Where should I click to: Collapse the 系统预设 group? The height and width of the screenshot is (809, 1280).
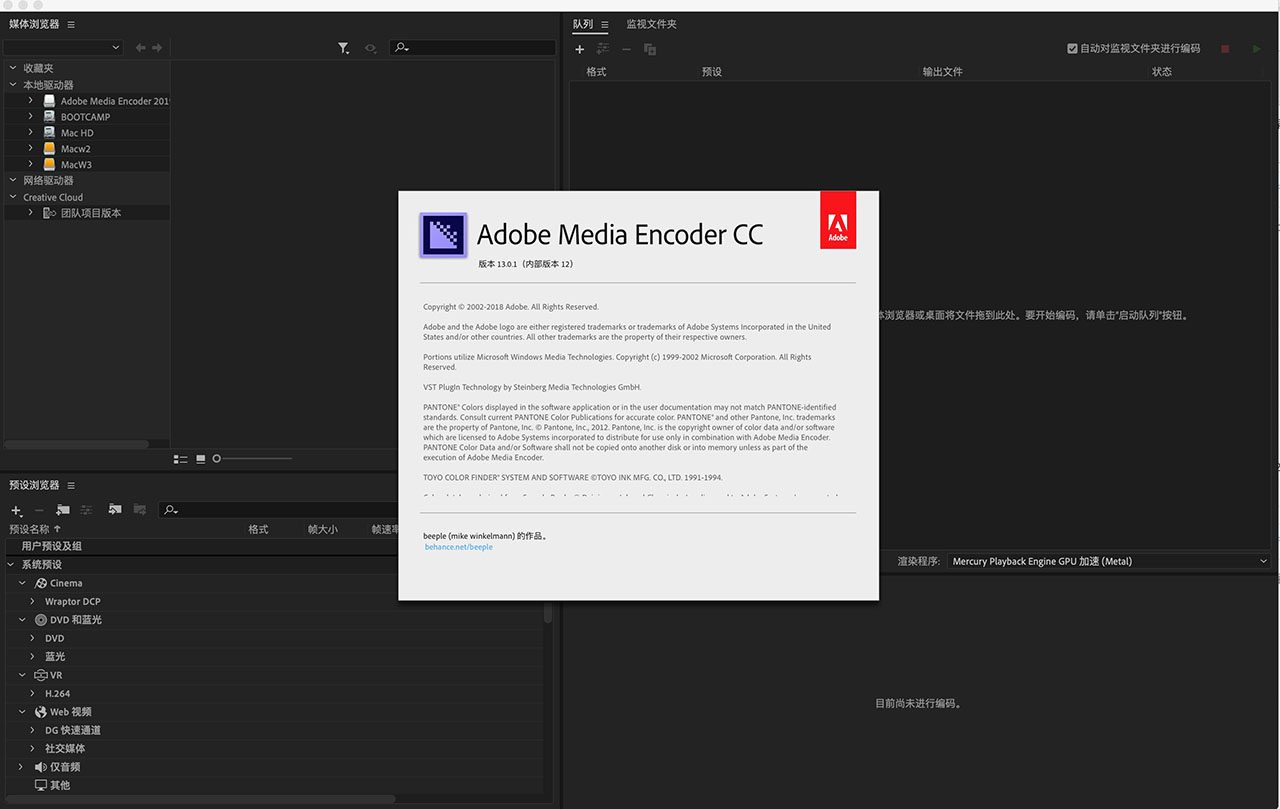[x=11, y=565]
